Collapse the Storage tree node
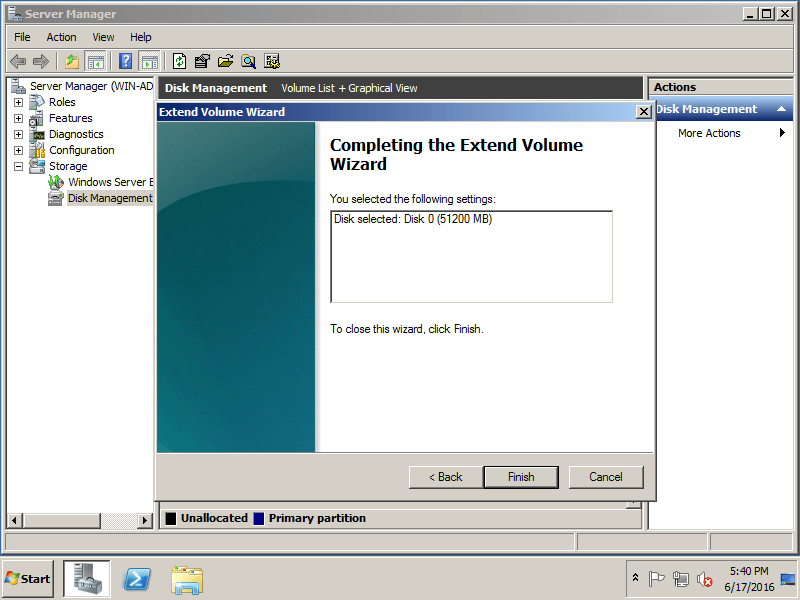Viewport: 800px width, 600px height. 18,166
